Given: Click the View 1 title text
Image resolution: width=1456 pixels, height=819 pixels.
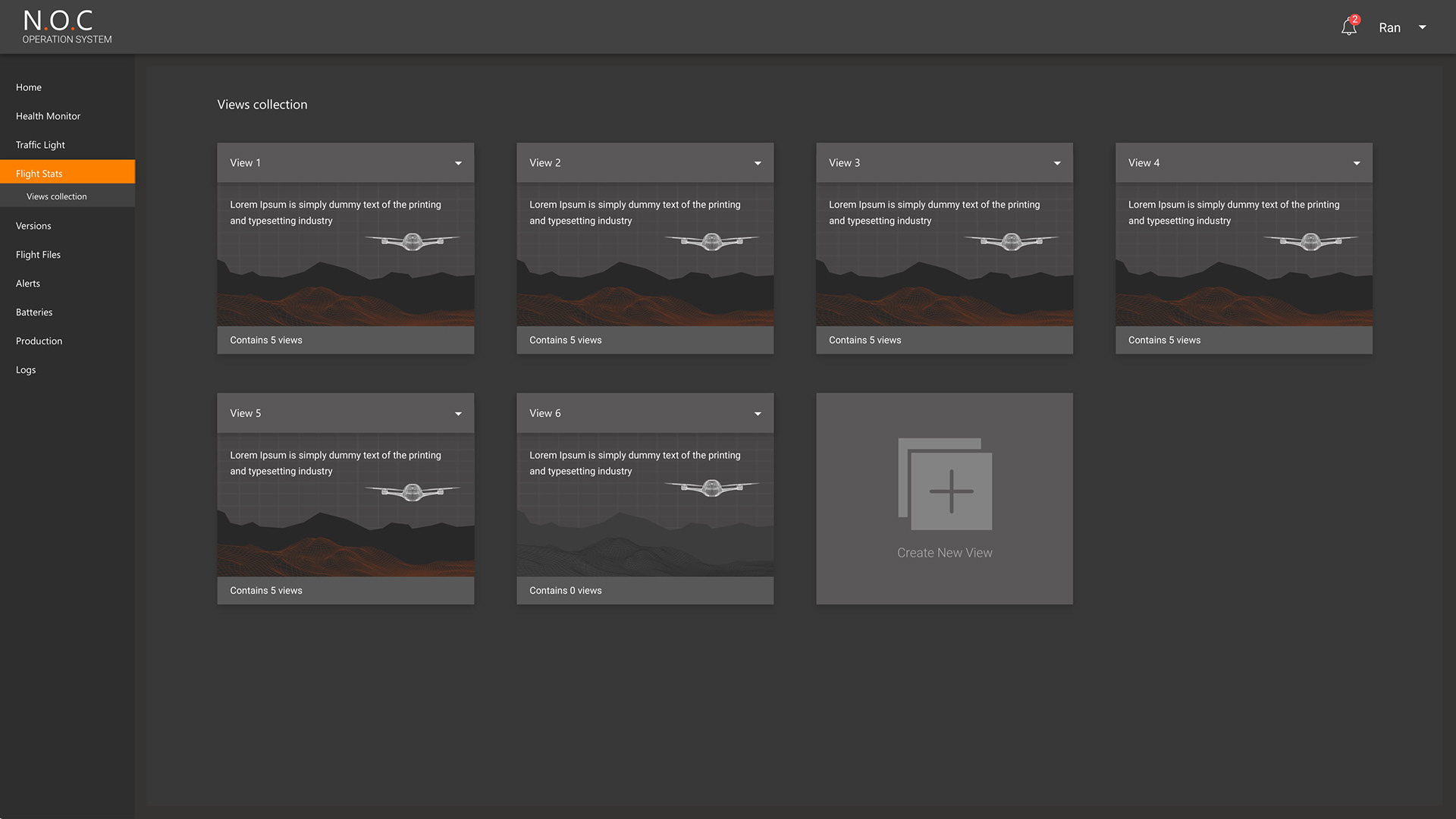Looking at the screenshot, I should pos(245,163).
